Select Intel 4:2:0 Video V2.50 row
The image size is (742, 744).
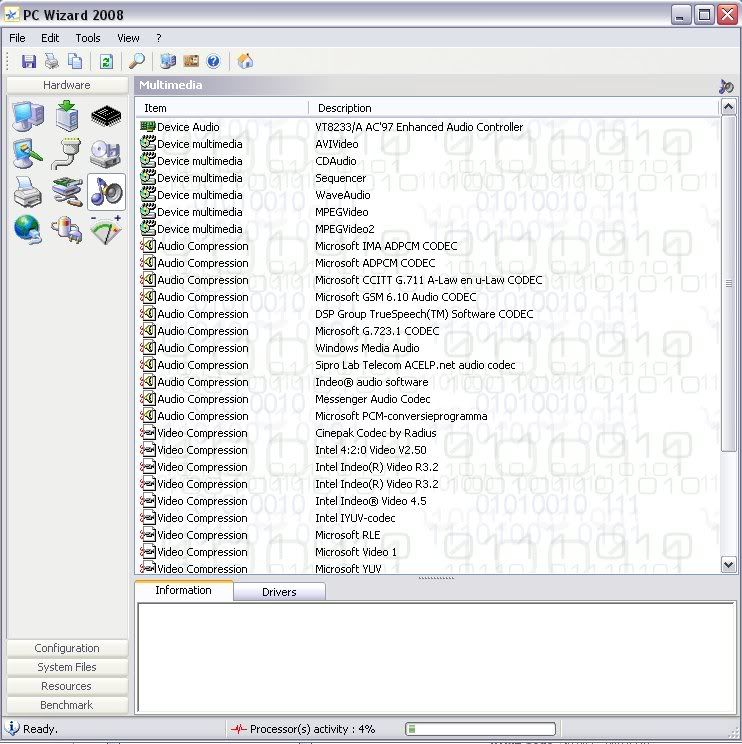click(x=429, y=450)
